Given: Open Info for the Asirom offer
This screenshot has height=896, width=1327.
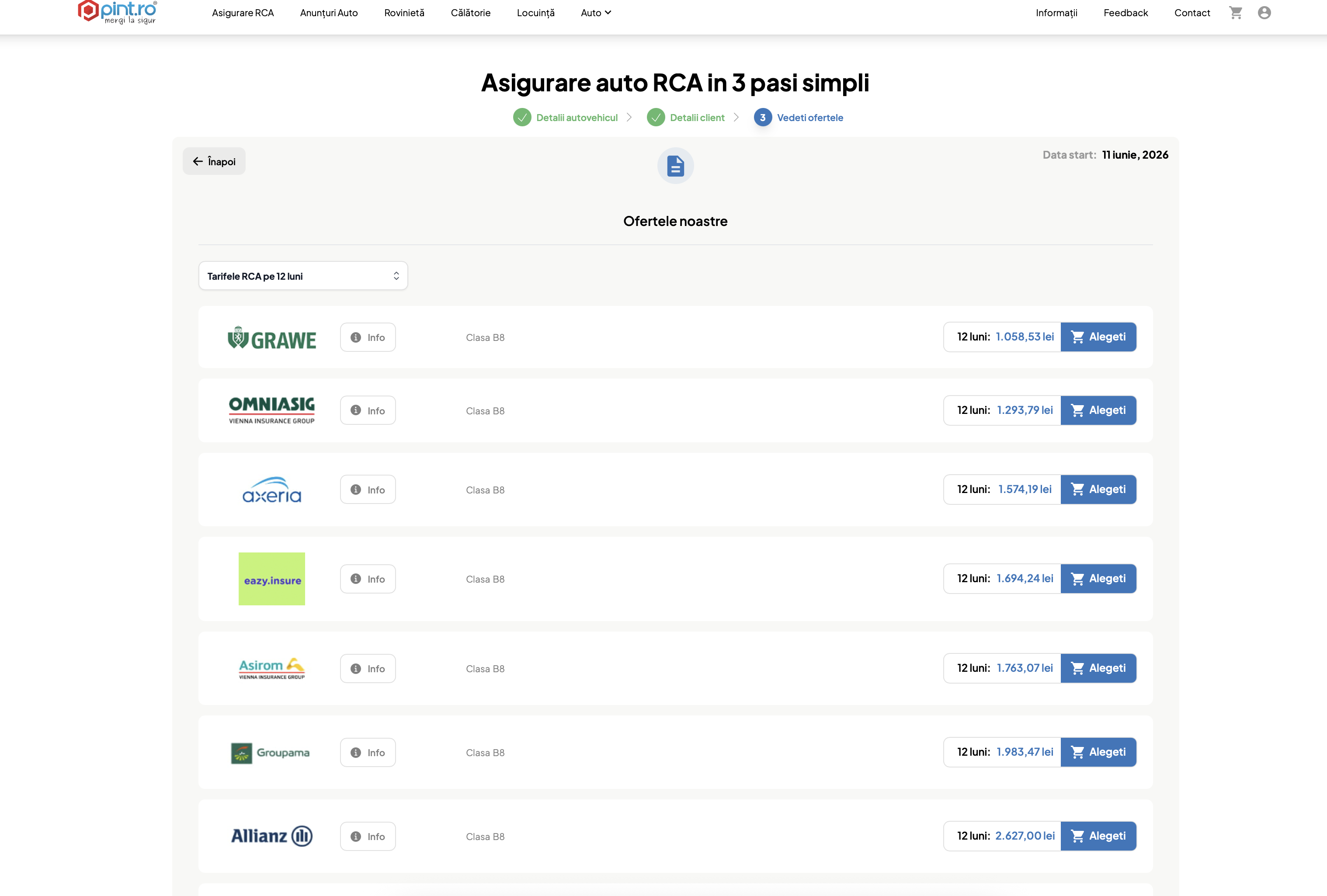Looking at the screenshot, I should (368, 668).
